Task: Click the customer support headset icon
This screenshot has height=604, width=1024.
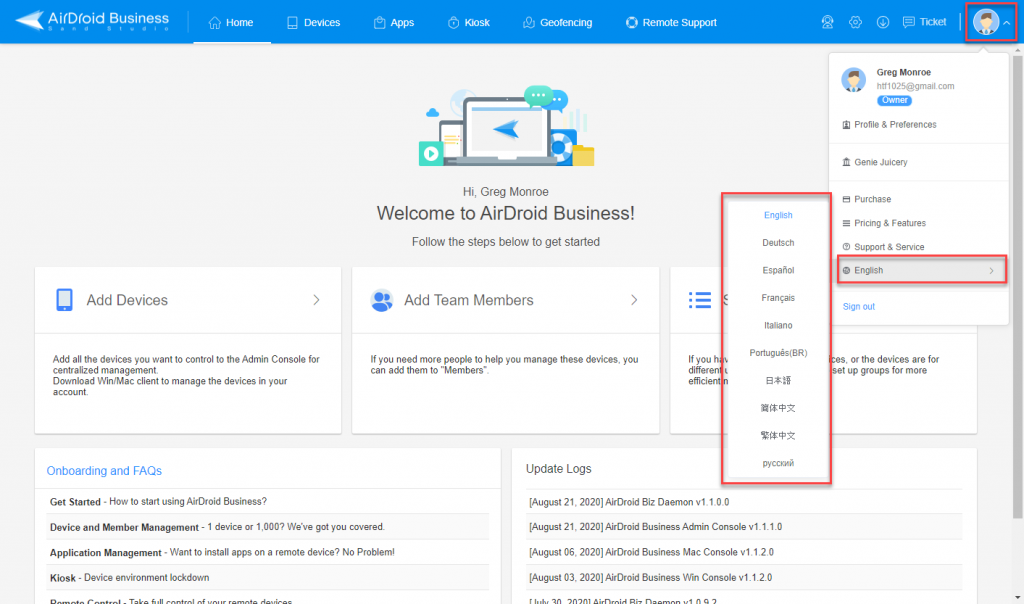Action: pyautogui.click(x=827, y=22)
